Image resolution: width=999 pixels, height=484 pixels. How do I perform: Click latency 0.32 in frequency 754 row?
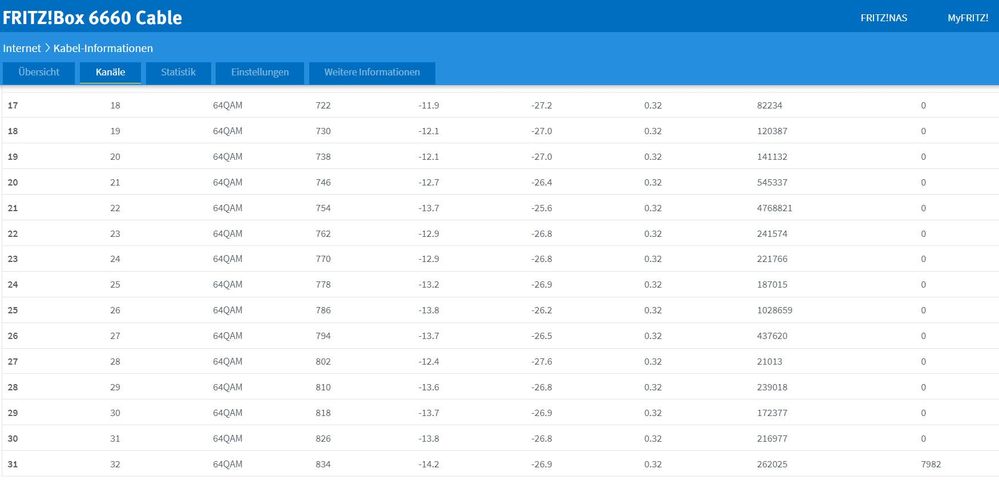[x=653, y=208]
